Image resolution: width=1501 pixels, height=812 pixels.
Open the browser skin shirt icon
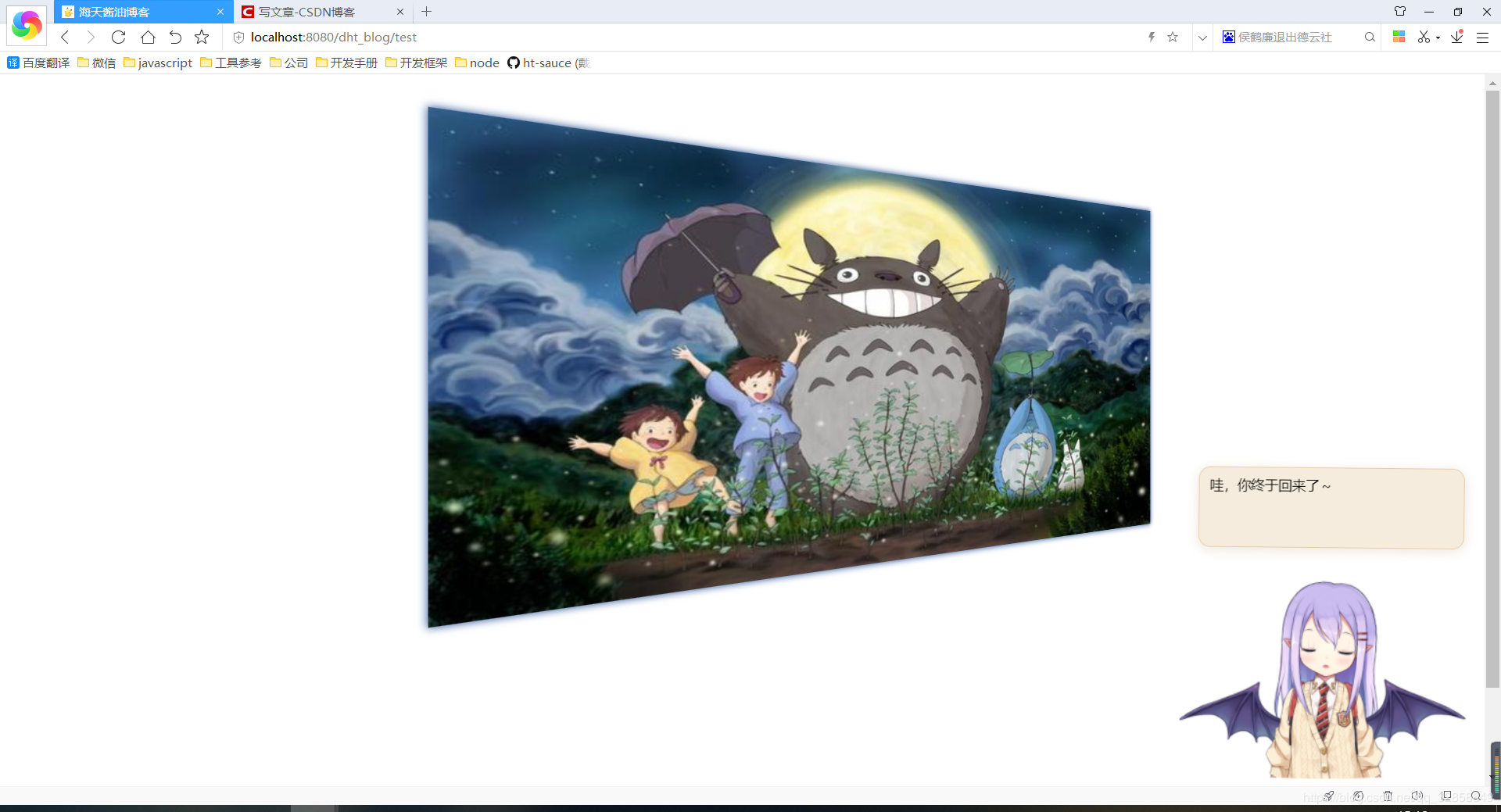coord(1400,12)
